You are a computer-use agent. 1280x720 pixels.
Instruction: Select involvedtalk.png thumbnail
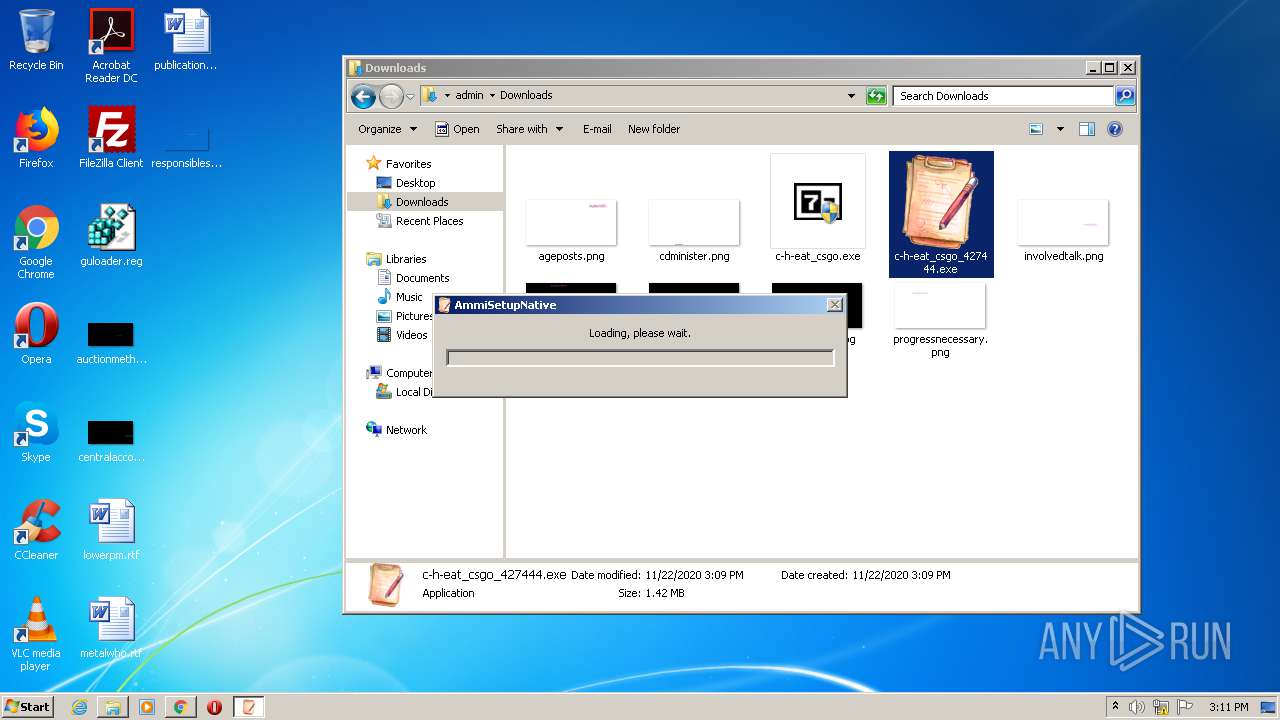pyautogui.click(x=1063, y=230)
